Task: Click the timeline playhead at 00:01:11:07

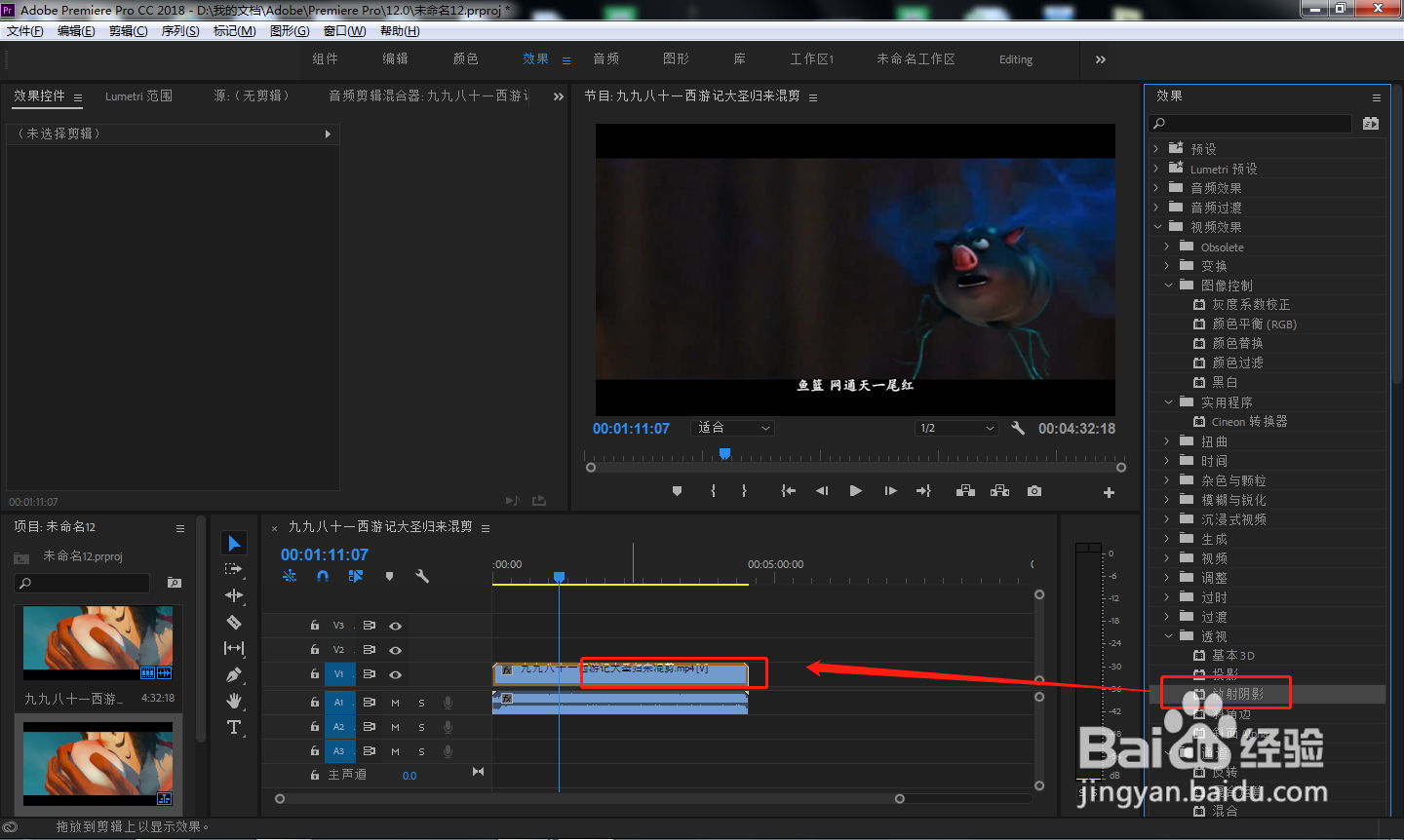Action: pos(559,578)
